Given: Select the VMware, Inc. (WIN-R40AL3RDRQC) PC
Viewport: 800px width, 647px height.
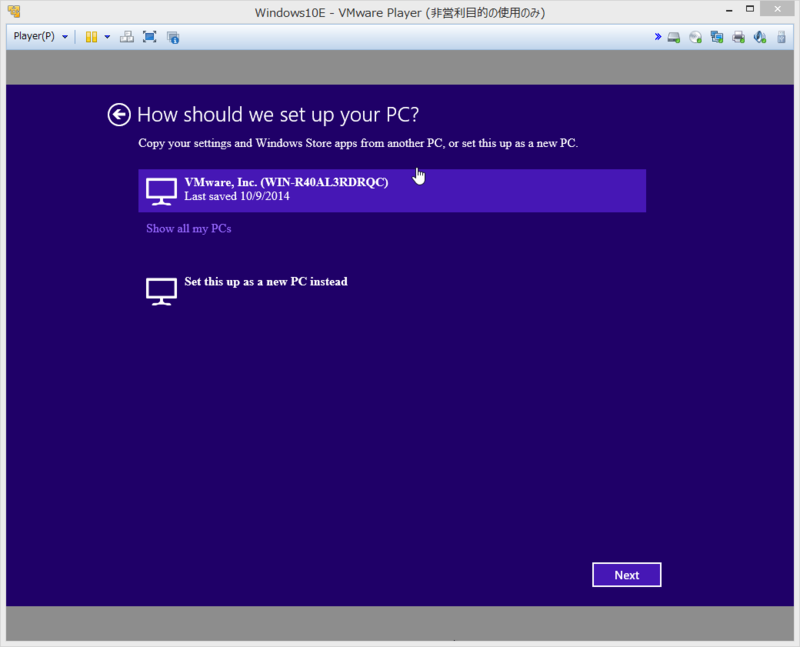Looking at the screenshot, I should (x=392, y=190).
